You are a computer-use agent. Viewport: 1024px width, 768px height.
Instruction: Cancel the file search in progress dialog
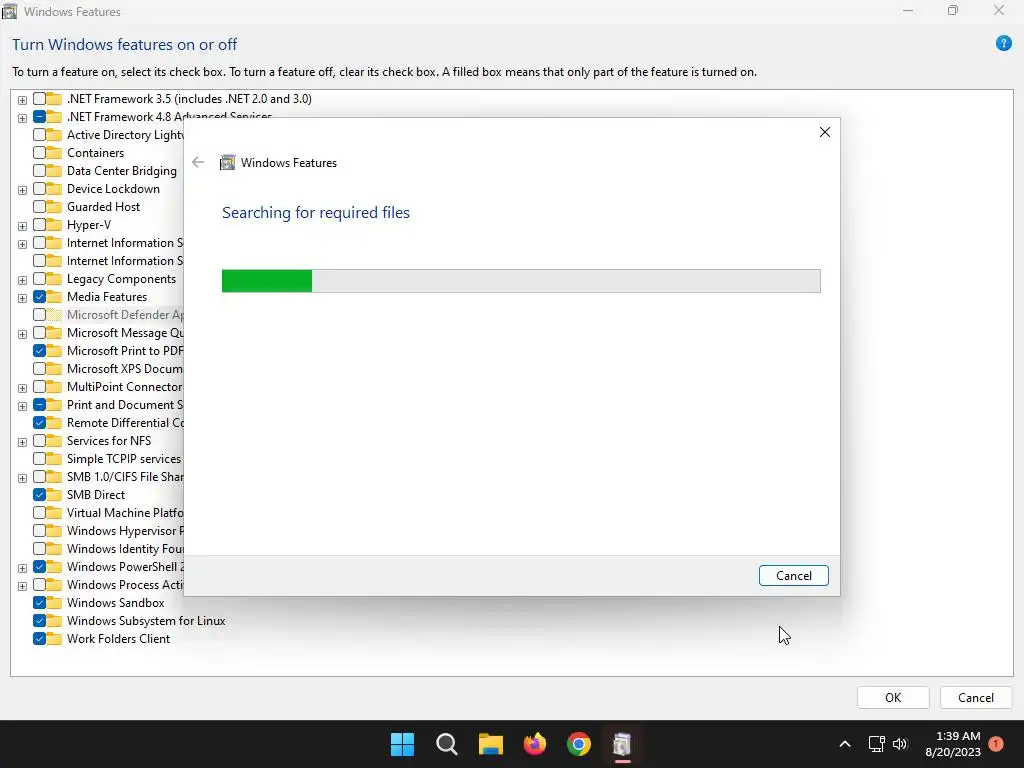(793, 575)
